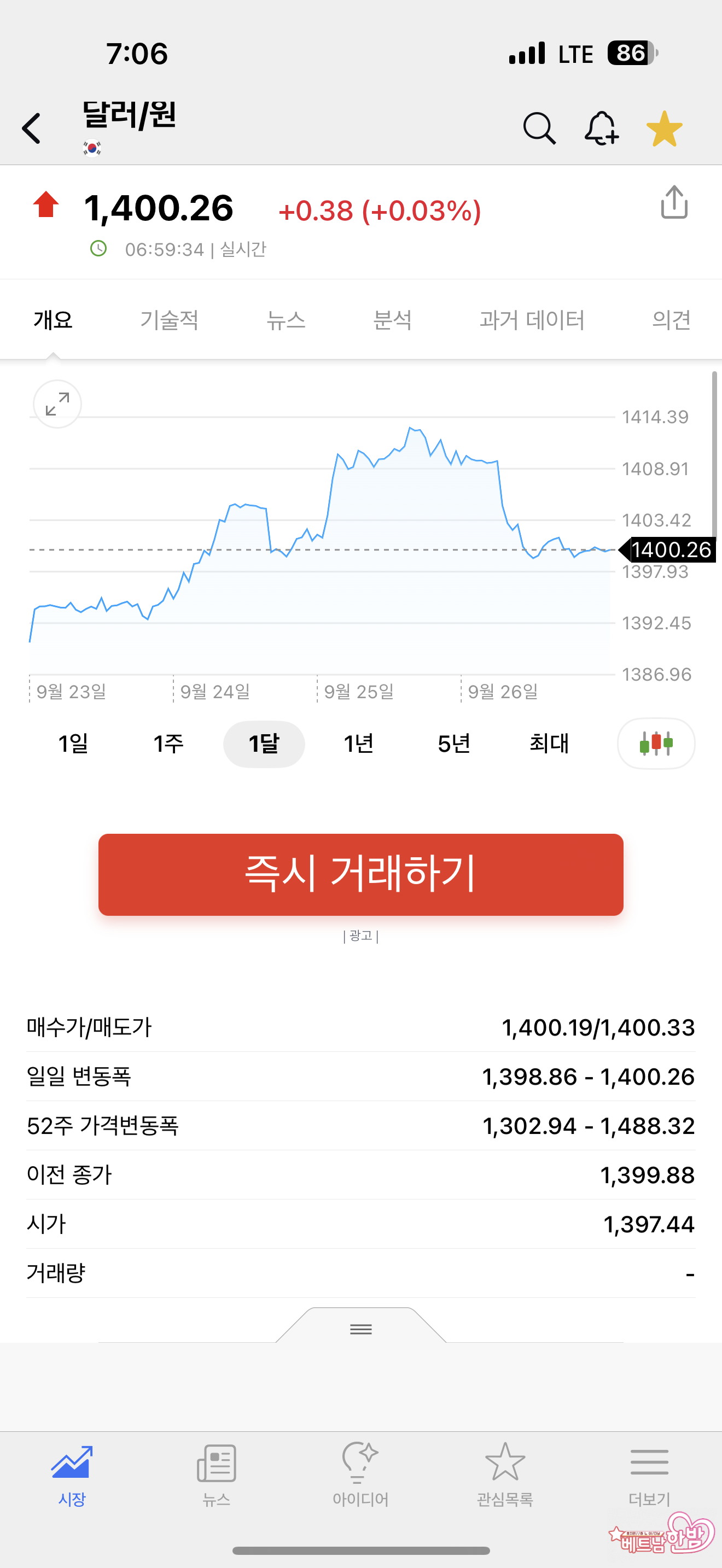722x1568 pixels.
Task: Expand the bottom drawer handle
Action: (x=360, y=1328)
